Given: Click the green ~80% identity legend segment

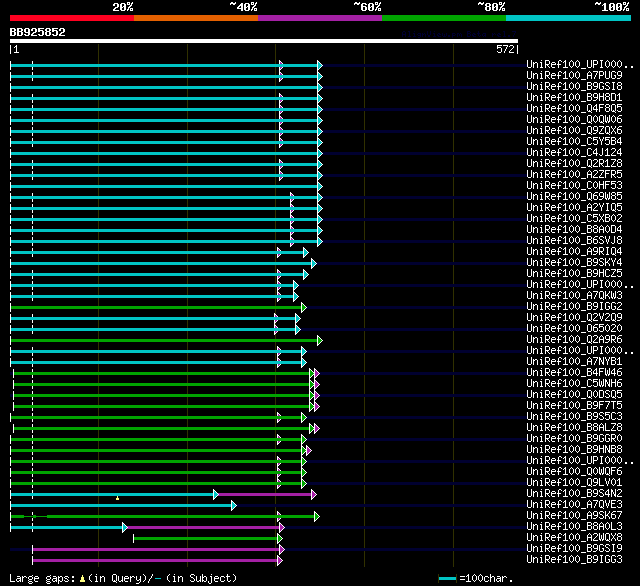Looking at the screenshot, I should click(x=444, y=18).
